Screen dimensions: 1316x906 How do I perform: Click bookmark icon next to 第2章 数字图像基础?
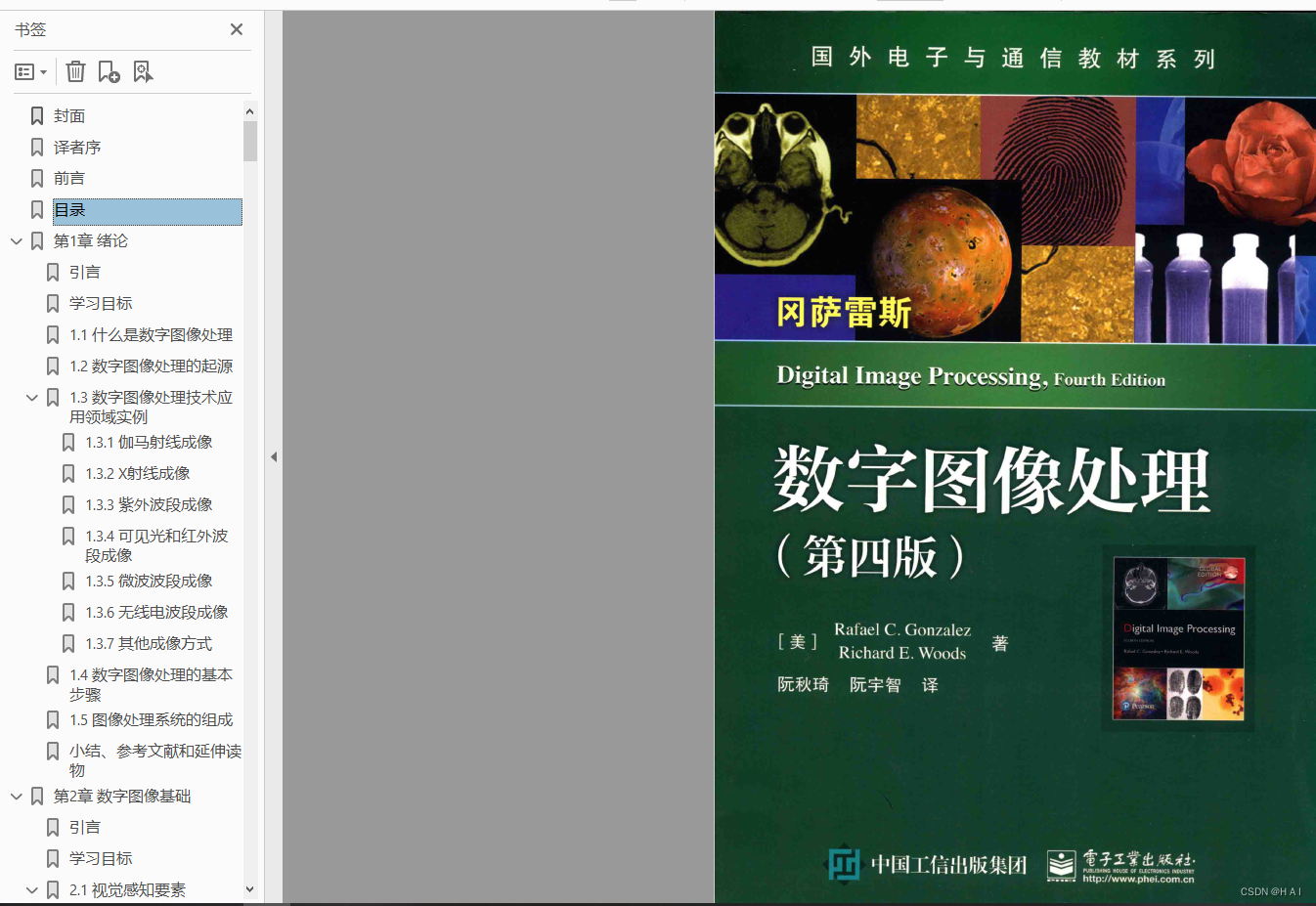pos(37,797)
